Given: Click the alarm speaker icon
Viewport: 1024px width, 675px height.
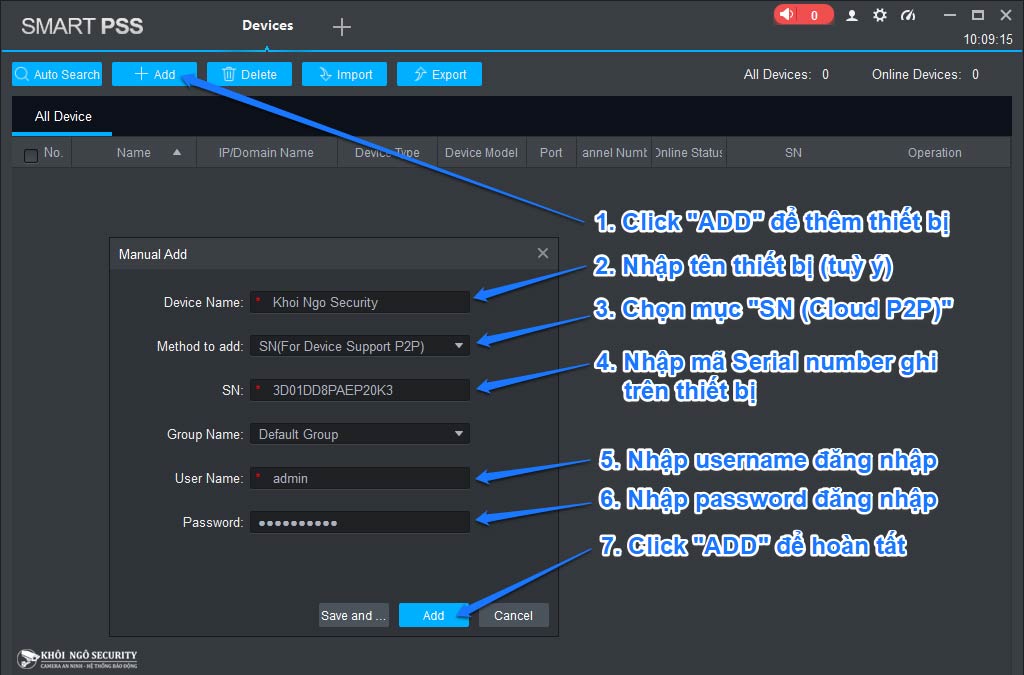Looking at the screenshot, I should coord(788,14).
